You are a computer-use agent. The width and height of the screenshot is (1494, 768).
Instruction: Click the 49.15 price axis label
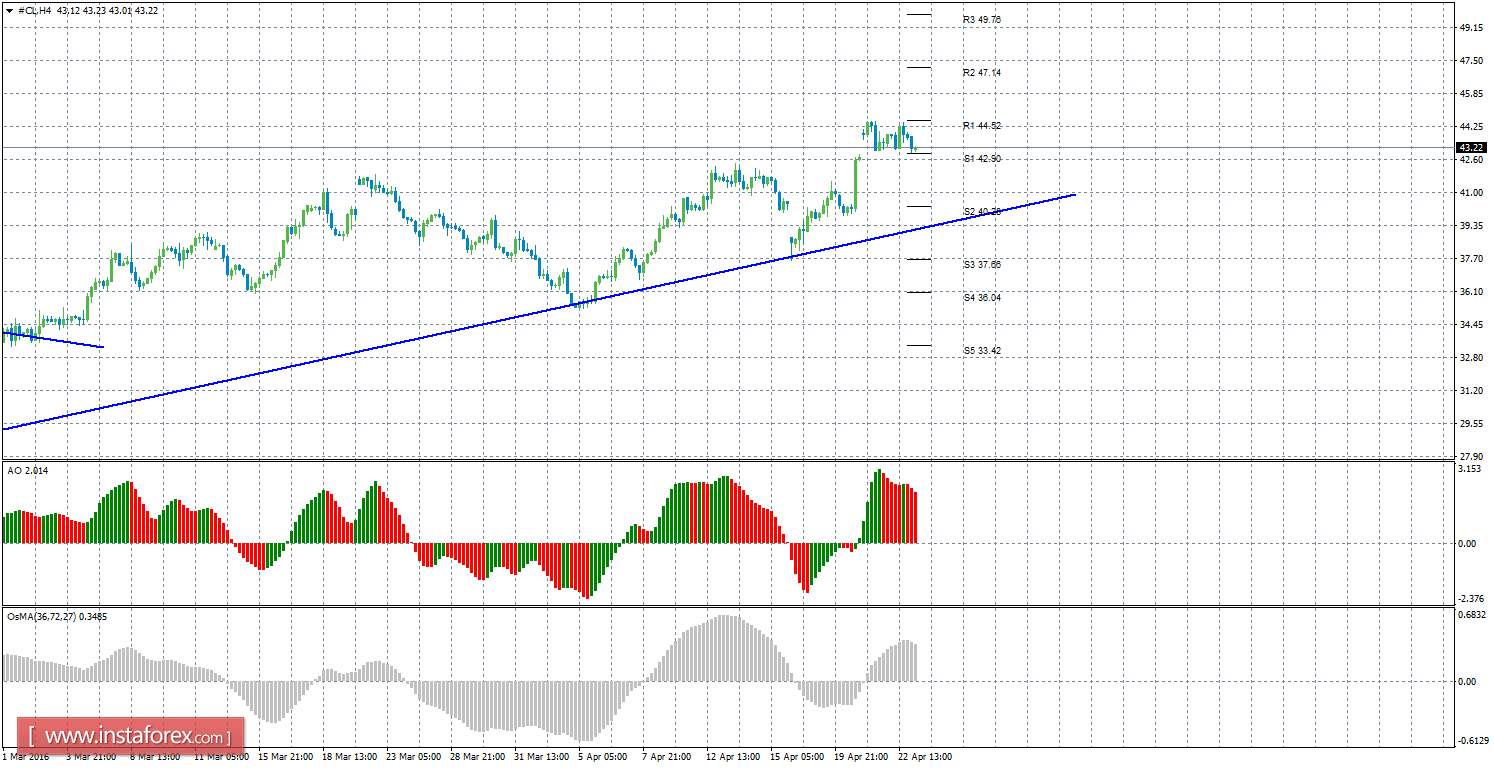[x=1471, y=28]
